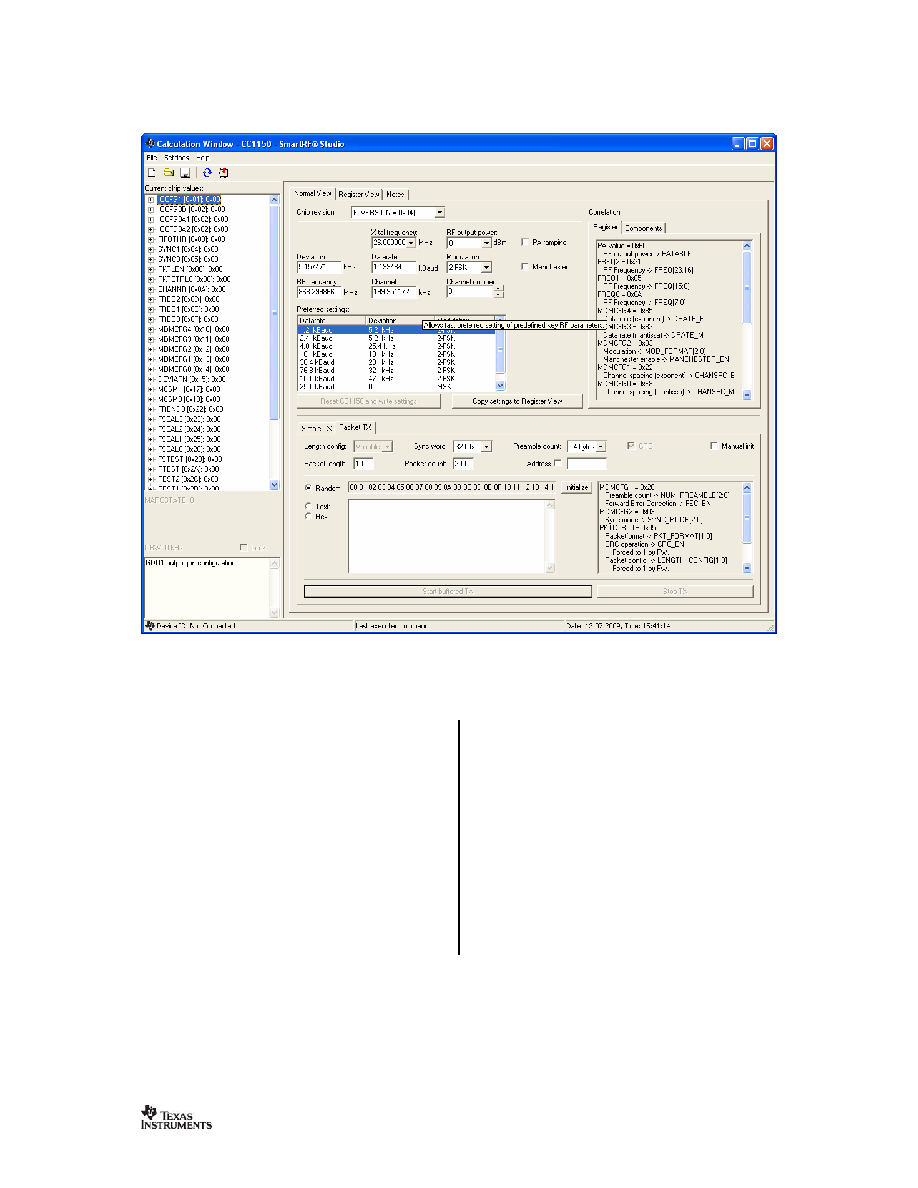Increase the Channel number with up stepper
918x1188 pixels.
(x=498, y=288)
